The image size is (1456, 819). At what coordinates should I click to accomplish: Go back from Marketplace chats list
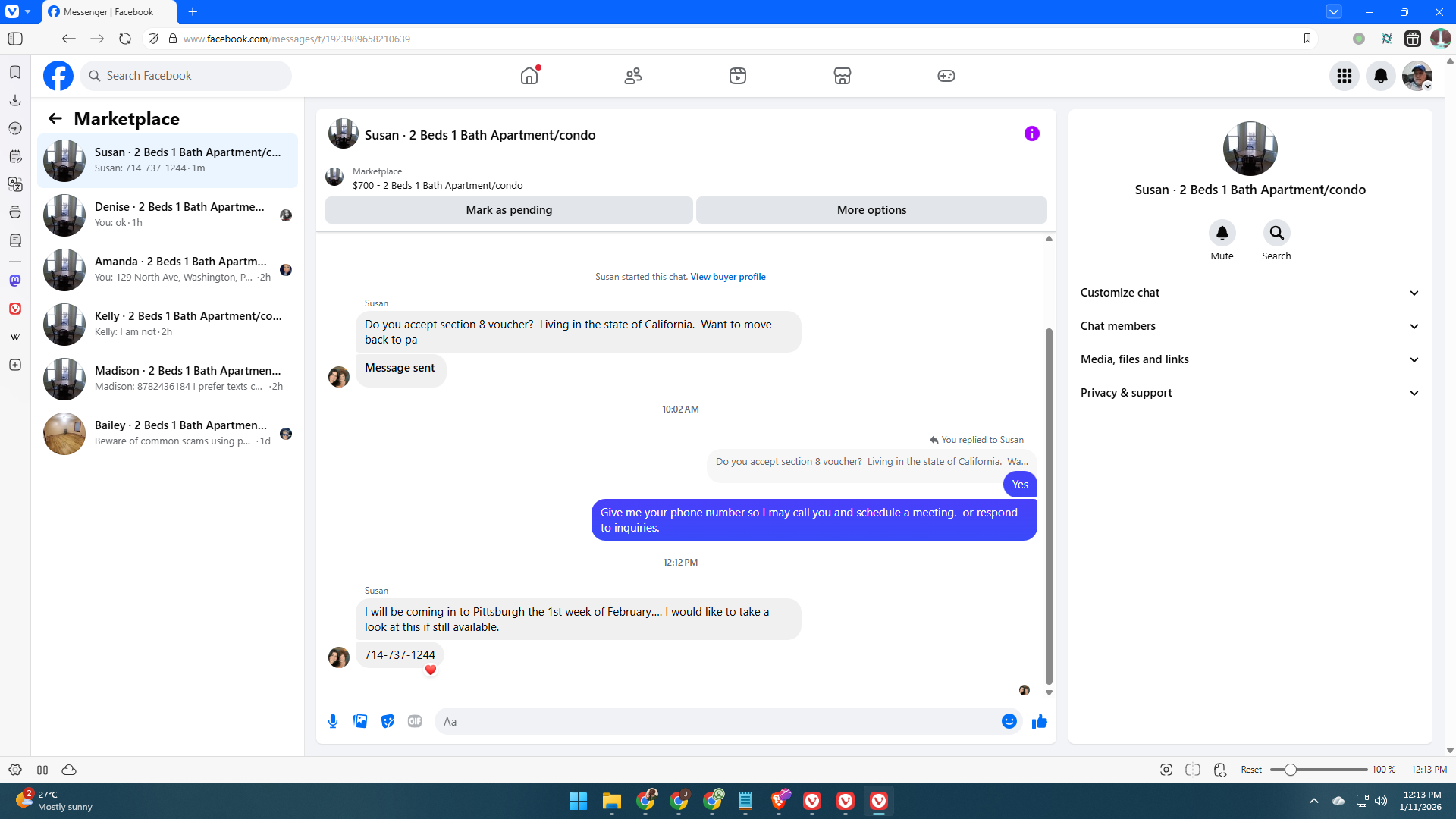point(55,118)
